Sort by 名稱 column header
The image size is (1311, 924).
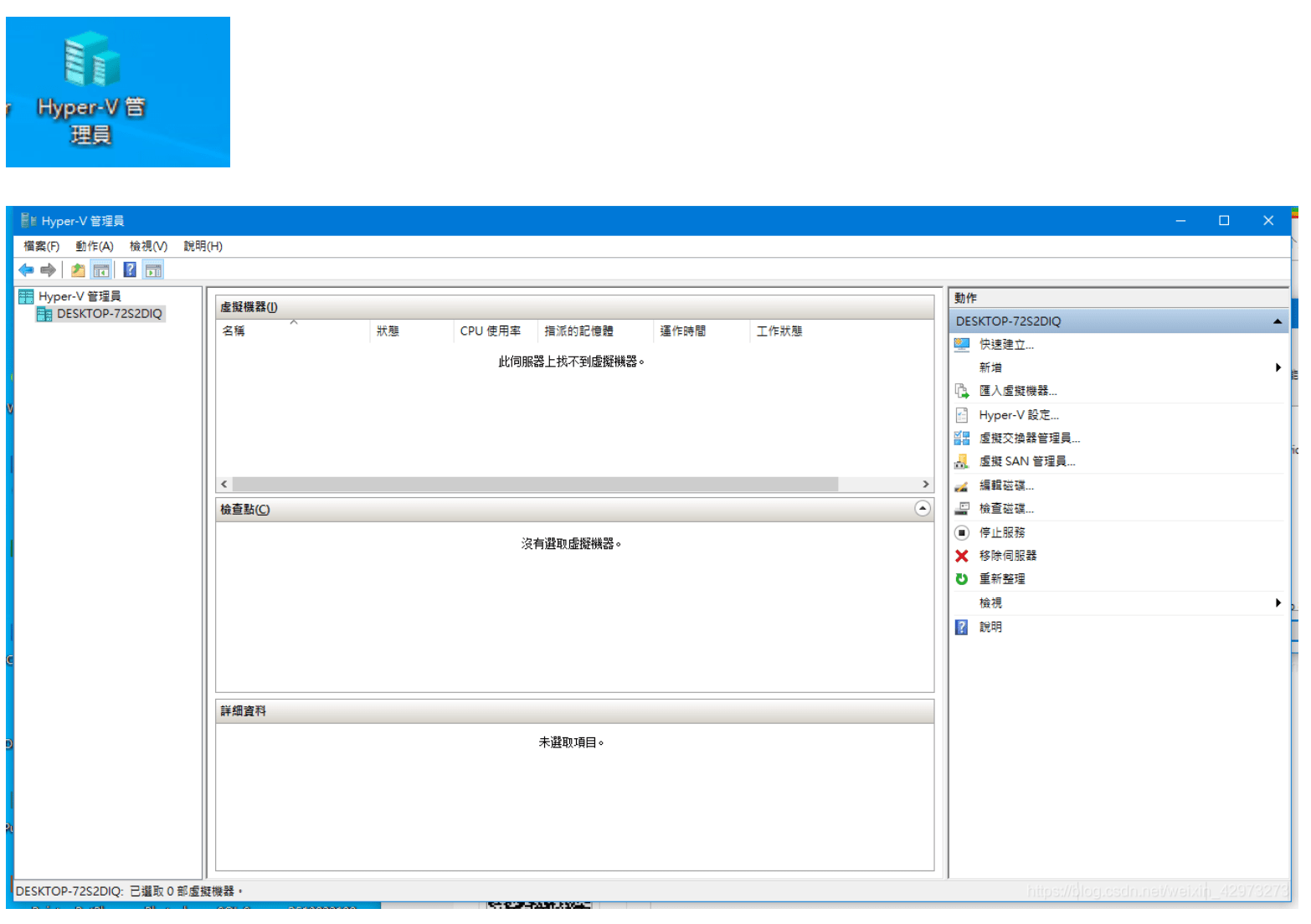pyautogui.click(x=292, y=331)
